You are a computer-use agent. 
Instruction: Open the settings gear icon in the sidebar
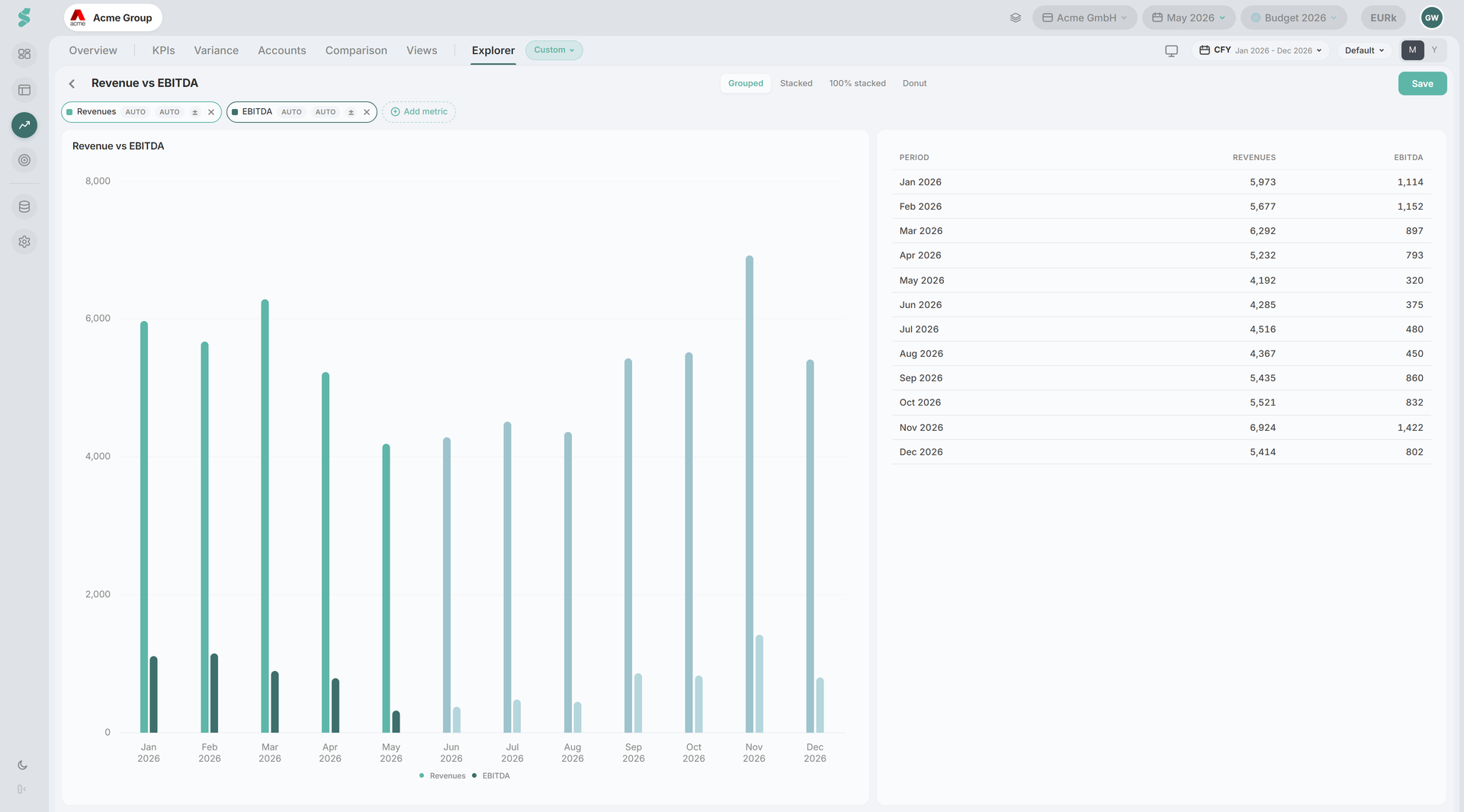coord(24,242)
